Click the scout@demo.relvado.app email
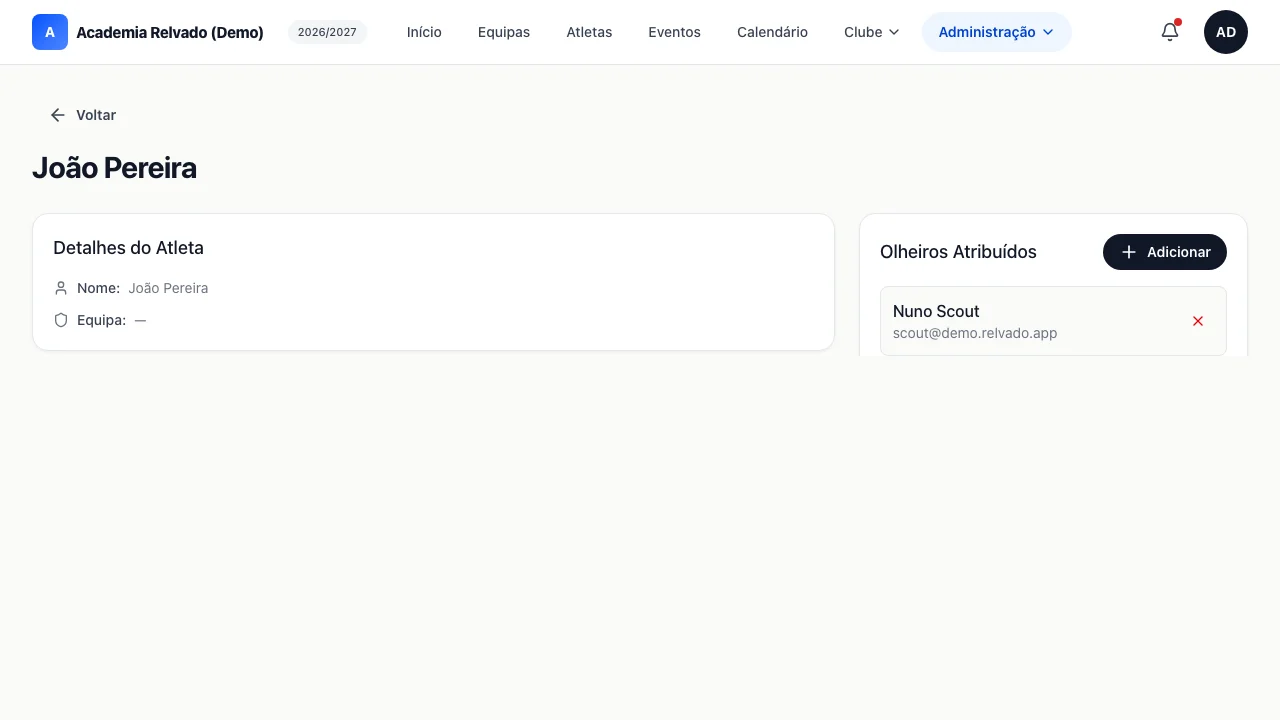The width and height of the screenshot is (1280, 720). click(975, 333)
